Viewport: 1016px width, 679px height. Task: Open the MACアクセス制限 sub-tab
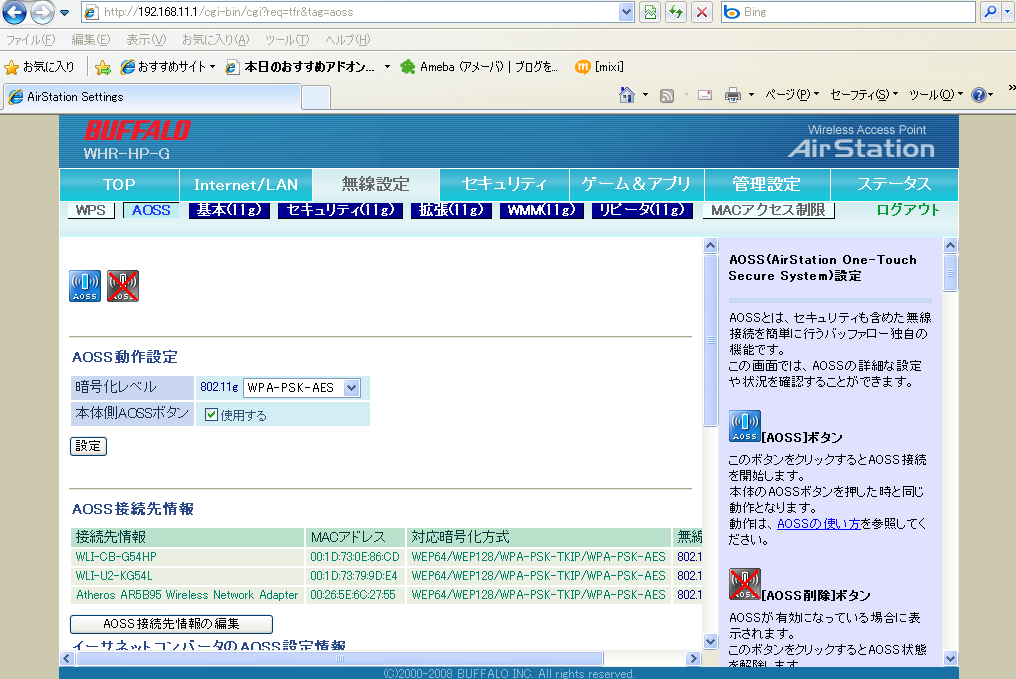(768, 211)
